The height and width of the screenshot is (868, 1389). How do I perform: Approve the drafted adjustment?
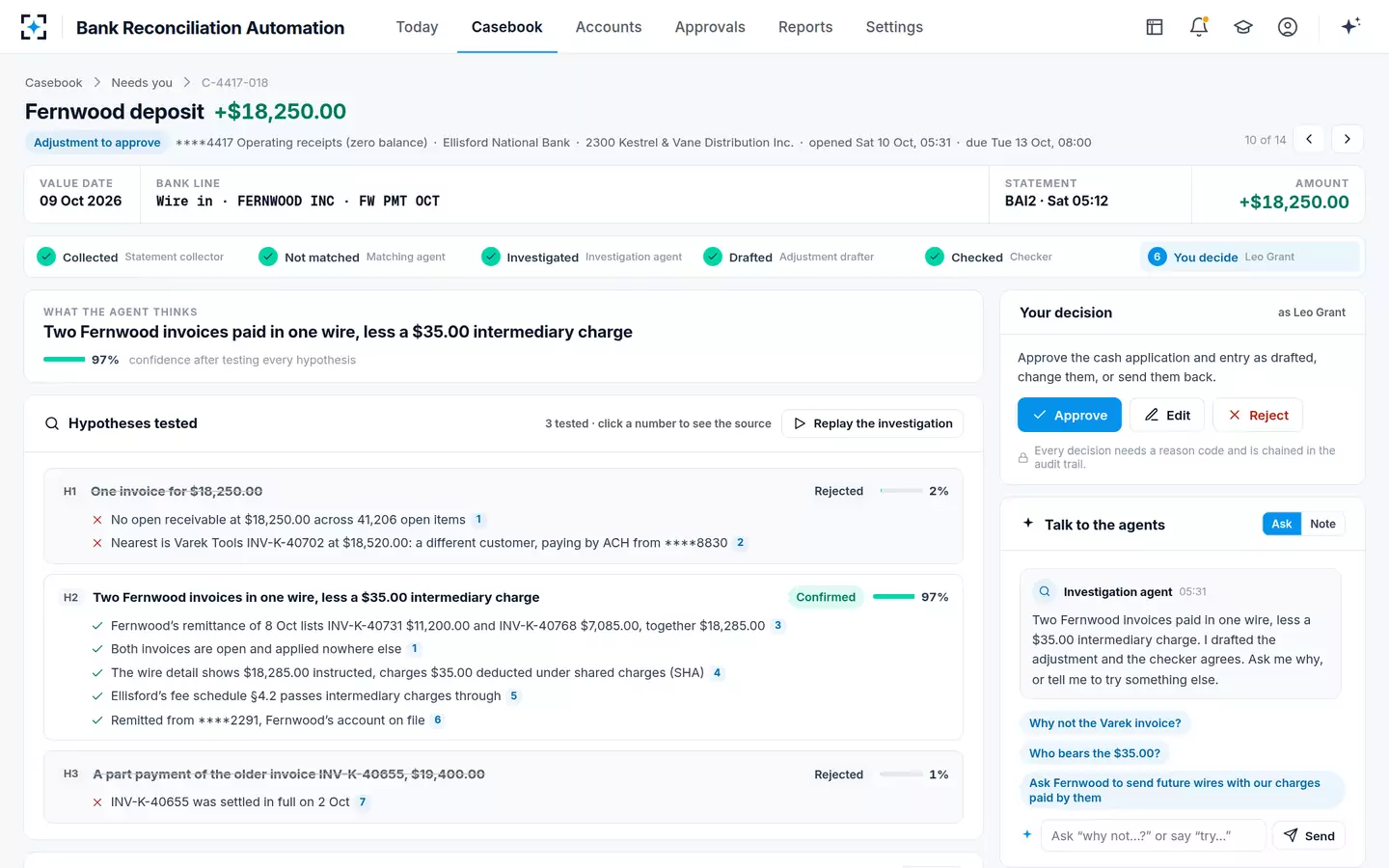pyautogui.click(x=1070, y=415)
